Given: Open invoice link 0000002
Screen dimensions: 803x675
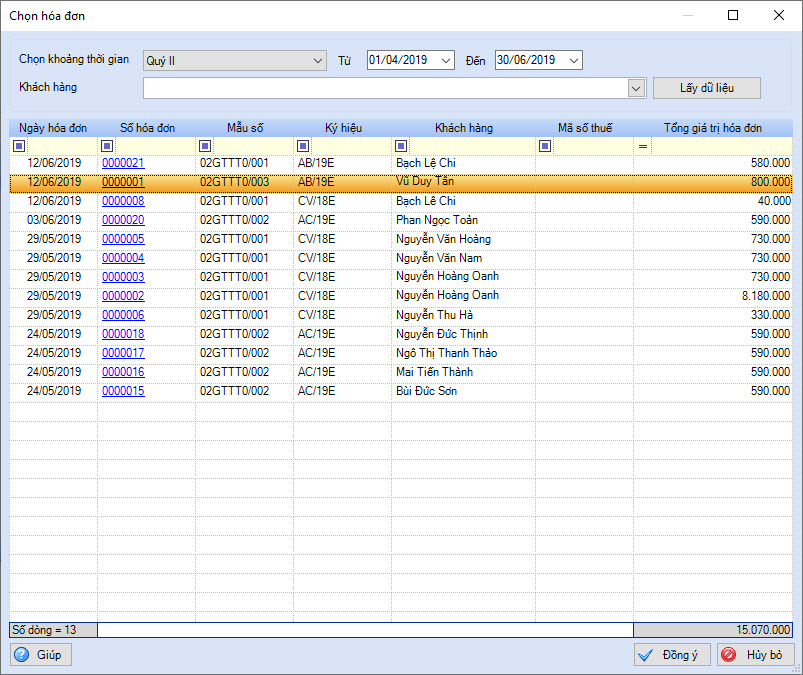Looking at the screenshot, I should point(123,296).
